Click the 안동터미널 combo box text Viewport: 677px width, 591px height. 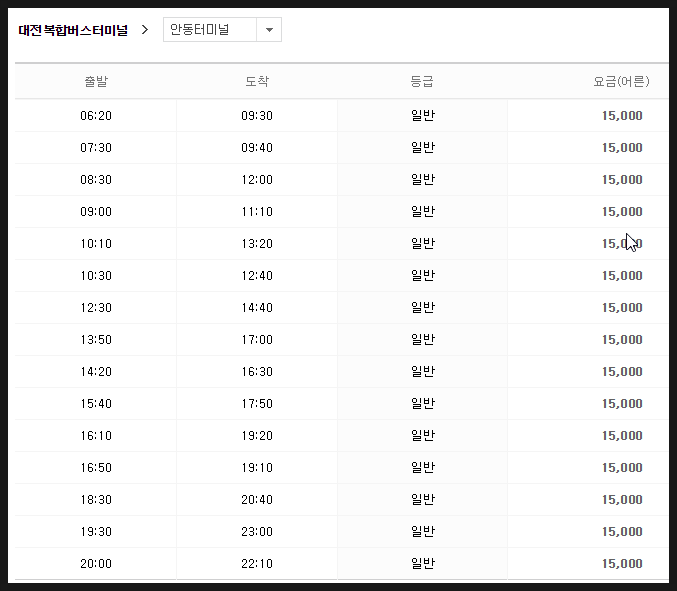tap(199, 29)
